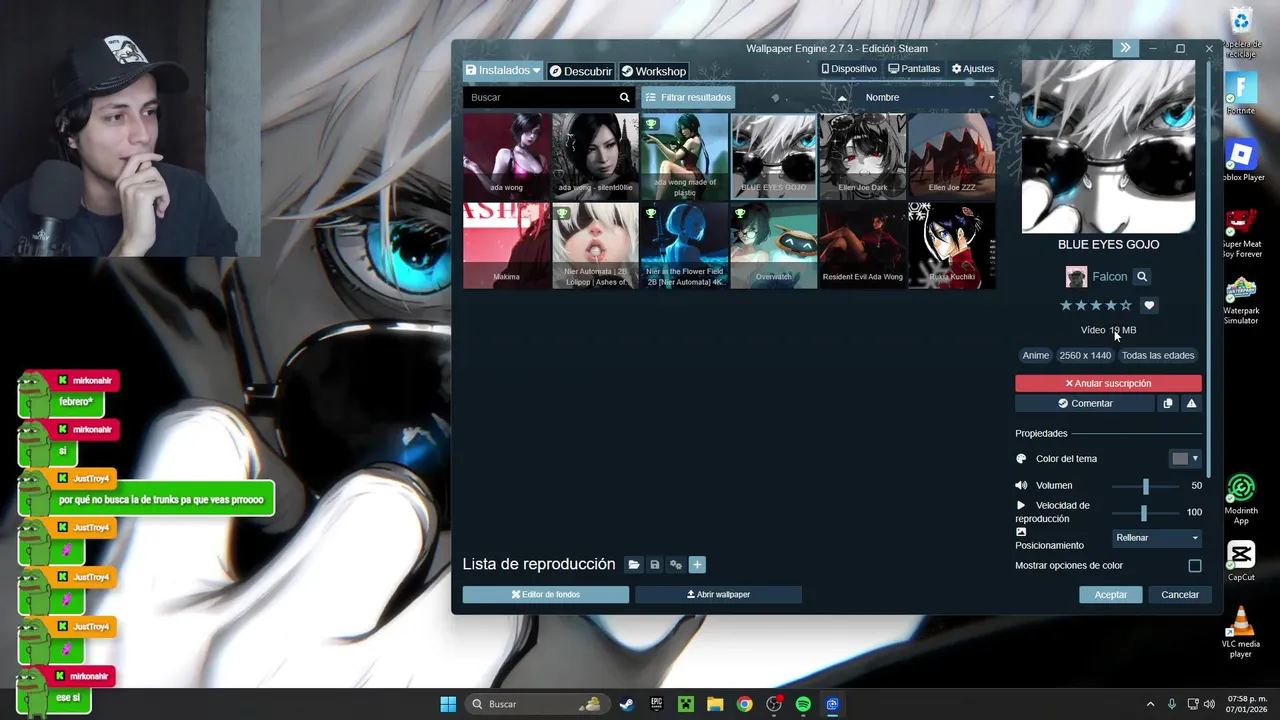Select the Rukia Kuchiki wallpaper

(x=952, y=246)
